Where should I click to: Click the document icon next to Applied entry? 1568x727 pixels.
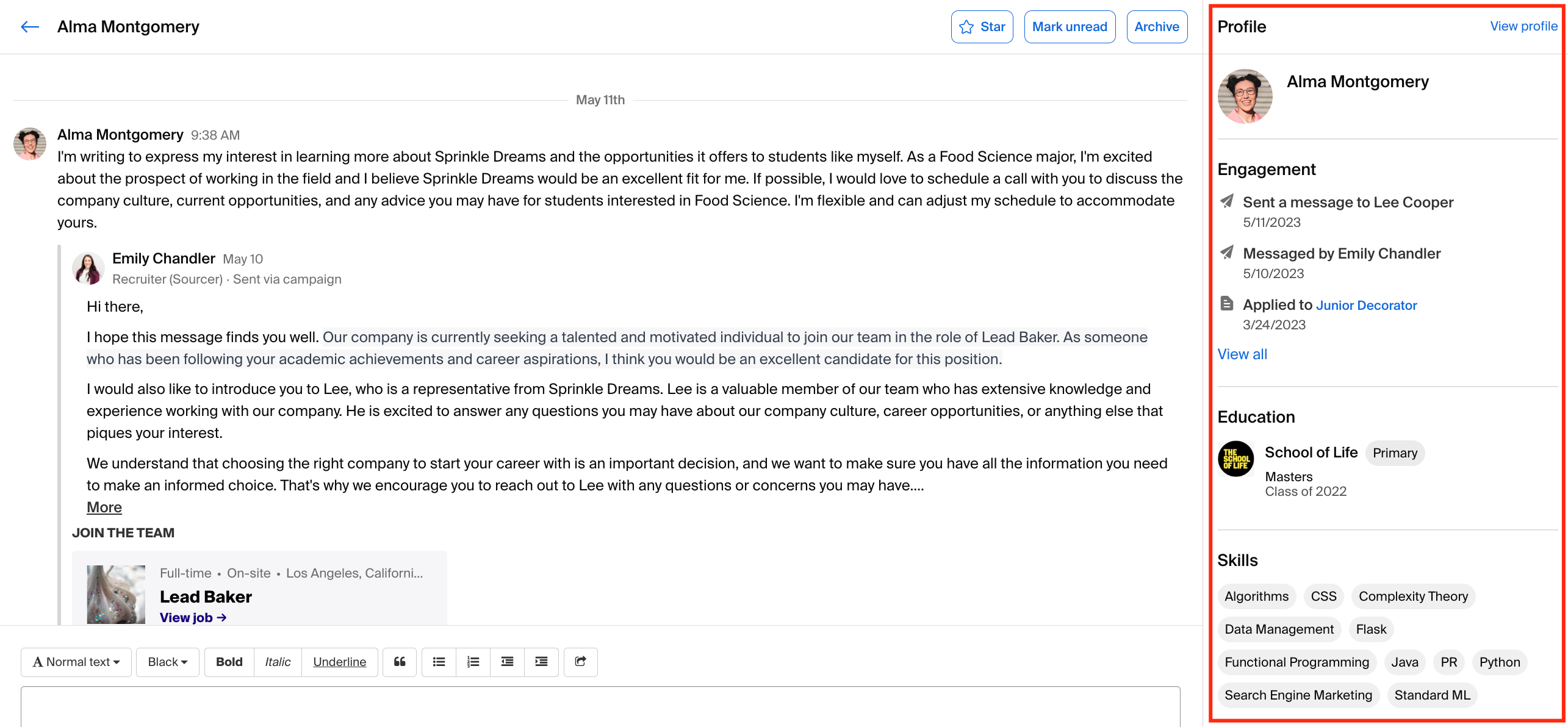[x=1226, y=303]
